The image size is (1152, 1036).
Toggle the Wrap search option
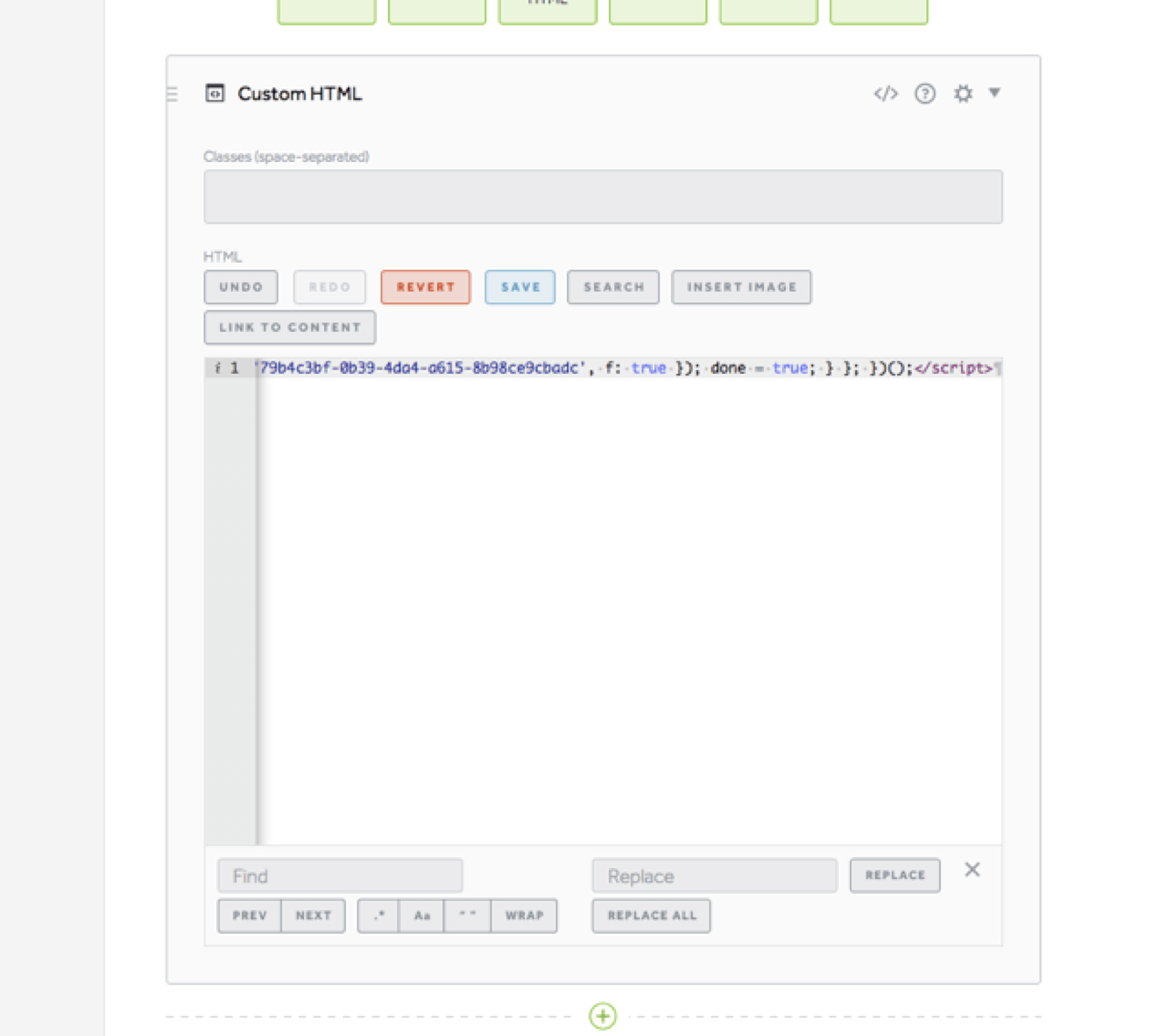pyautogui.click(x=524, y=916)
